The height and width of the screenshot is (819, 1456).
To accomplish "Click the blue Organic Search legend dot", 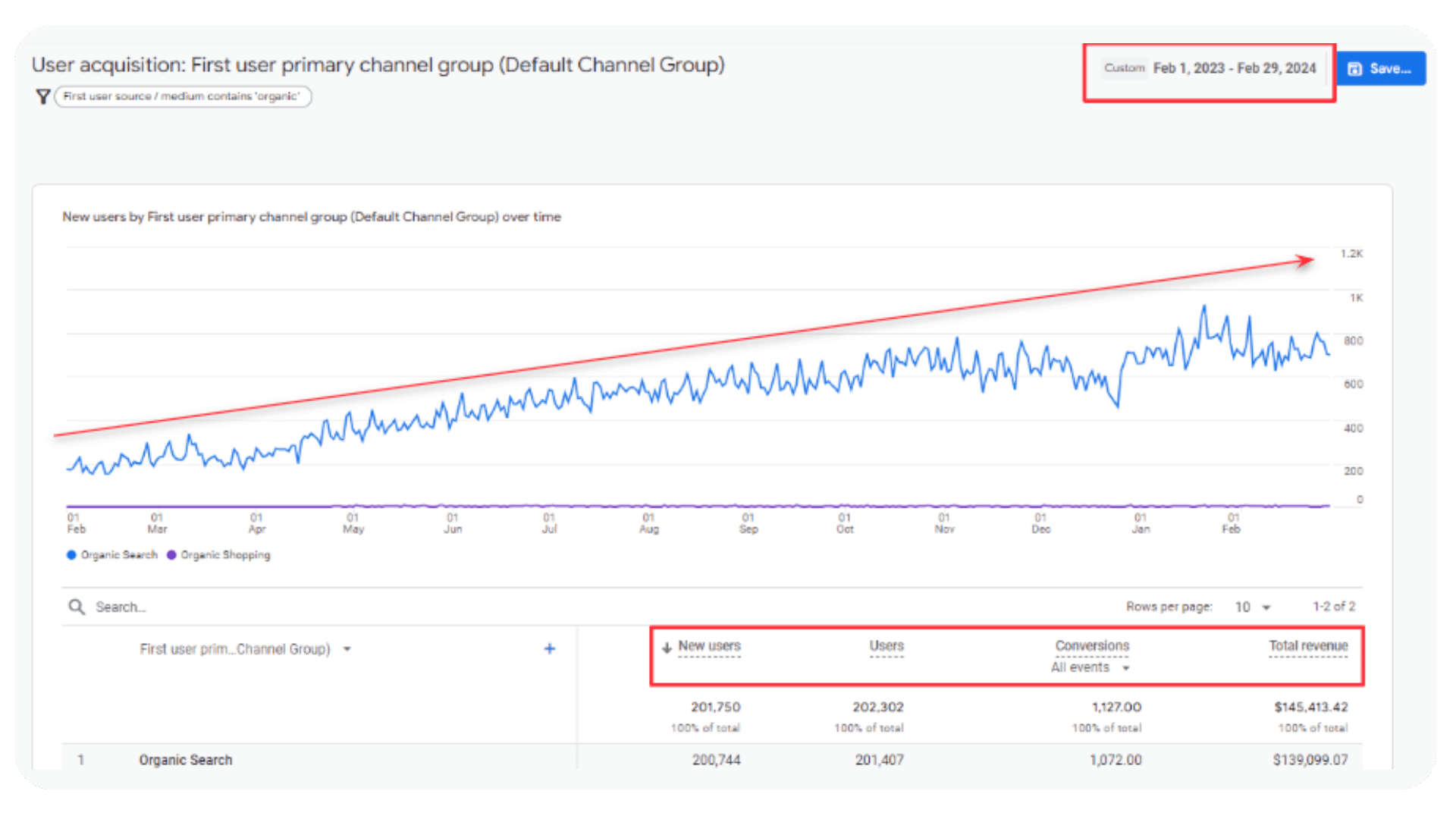I will 71,555.
